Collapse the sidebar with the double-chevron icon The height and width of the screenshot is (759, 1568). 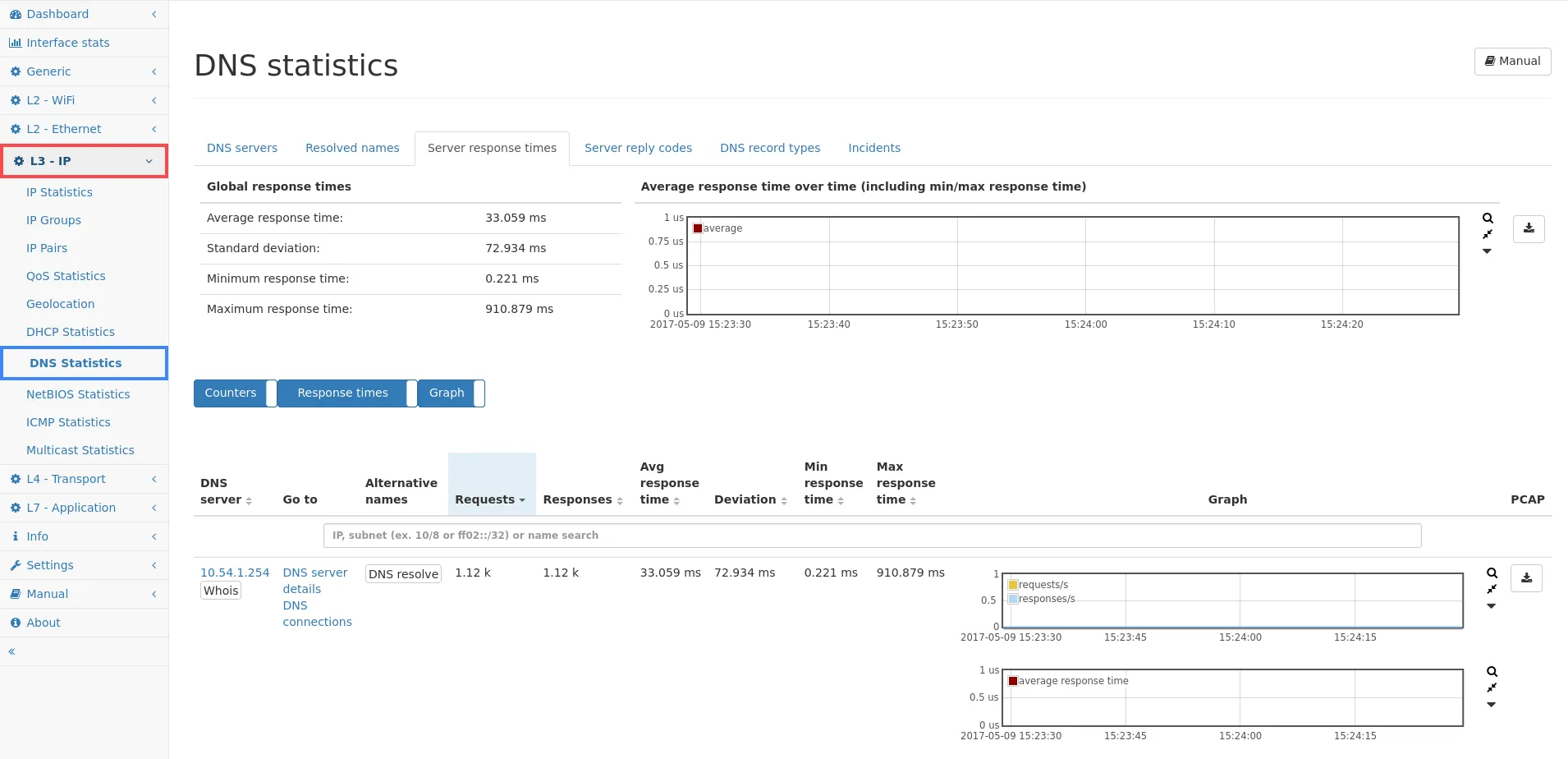click(12, 651)
